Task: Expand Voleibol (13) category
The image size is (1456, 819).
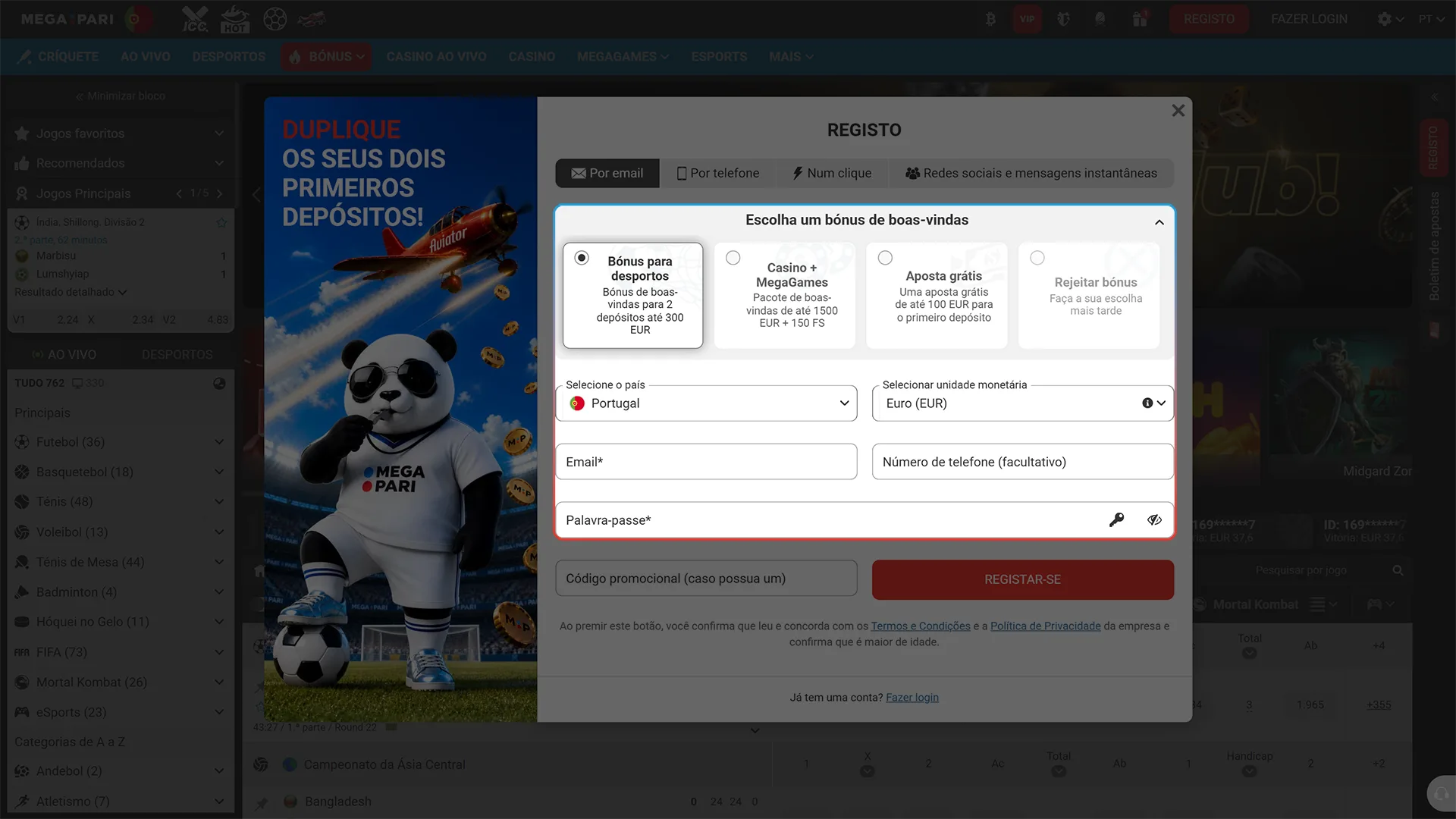Action: (120, 532)
